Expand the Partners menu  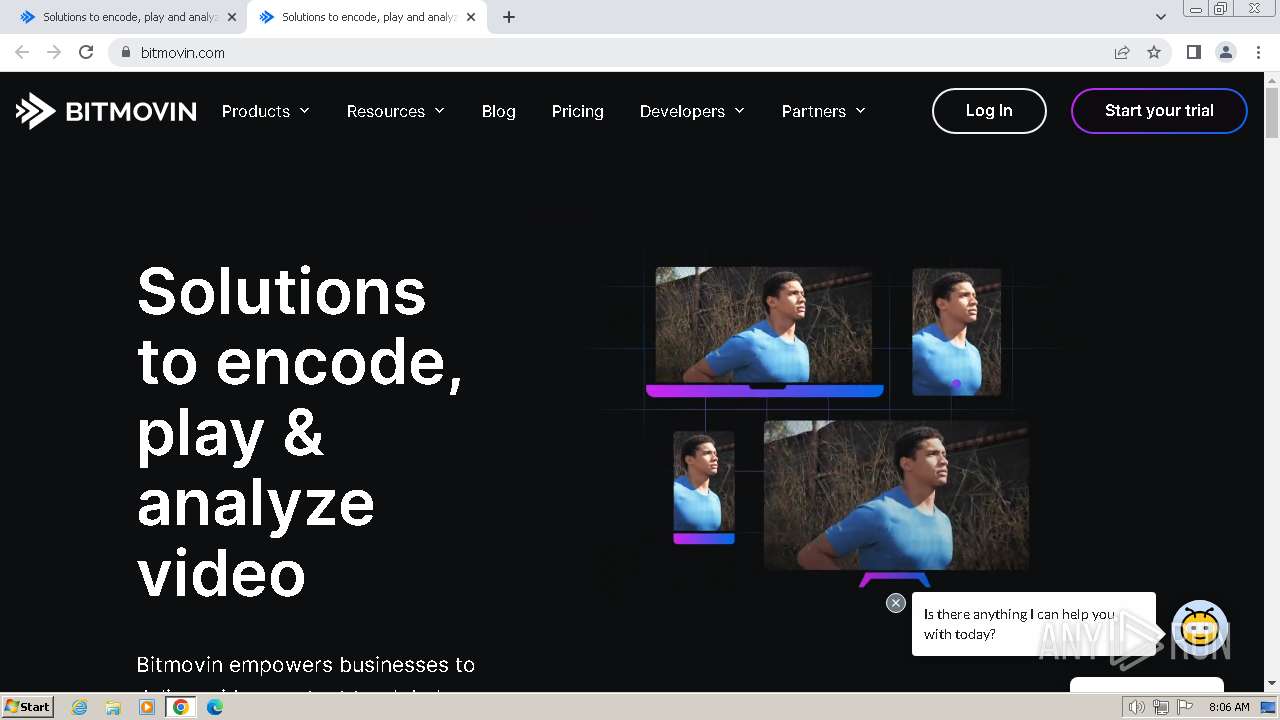coord(824,111)
